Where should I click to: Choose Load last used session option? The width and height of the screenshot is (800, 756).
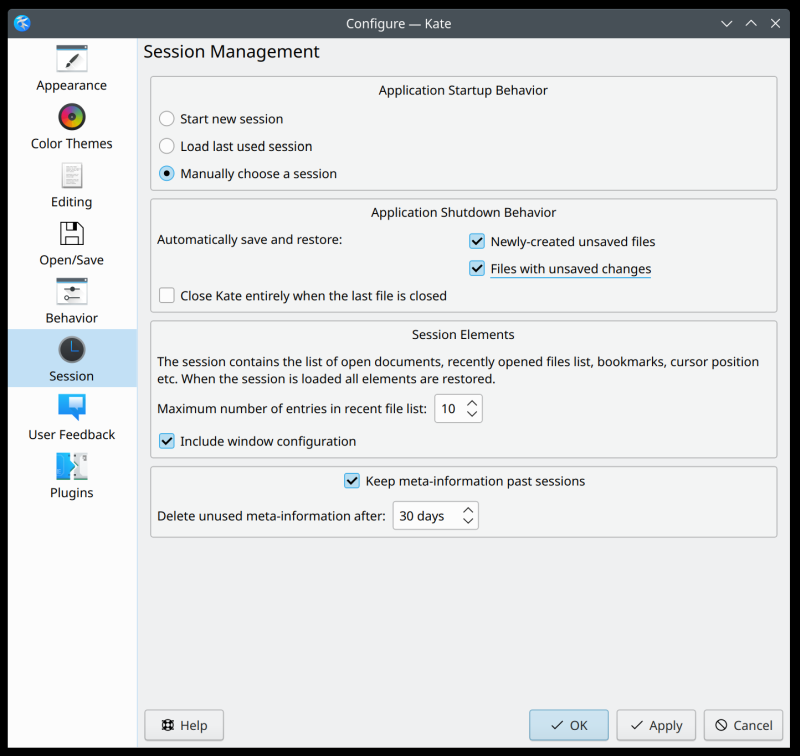coord(167,146)
